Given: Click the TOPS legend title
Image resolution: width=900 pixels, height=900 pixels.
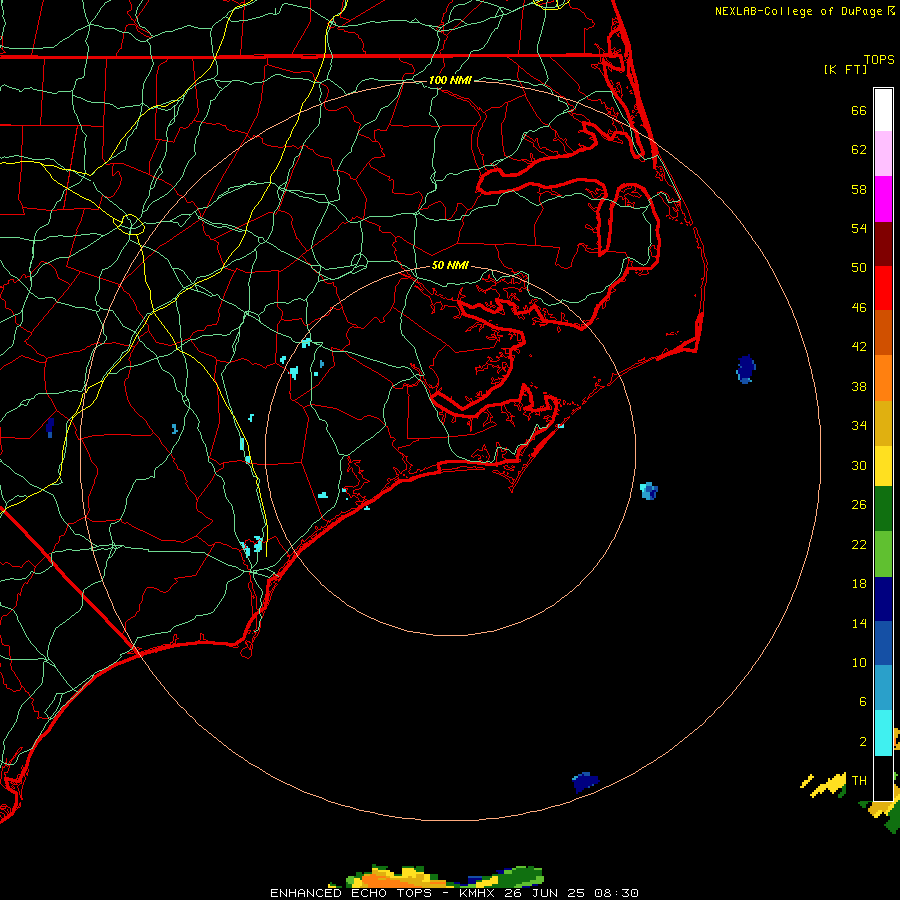Looking at the screenshot, I should 879,59.
